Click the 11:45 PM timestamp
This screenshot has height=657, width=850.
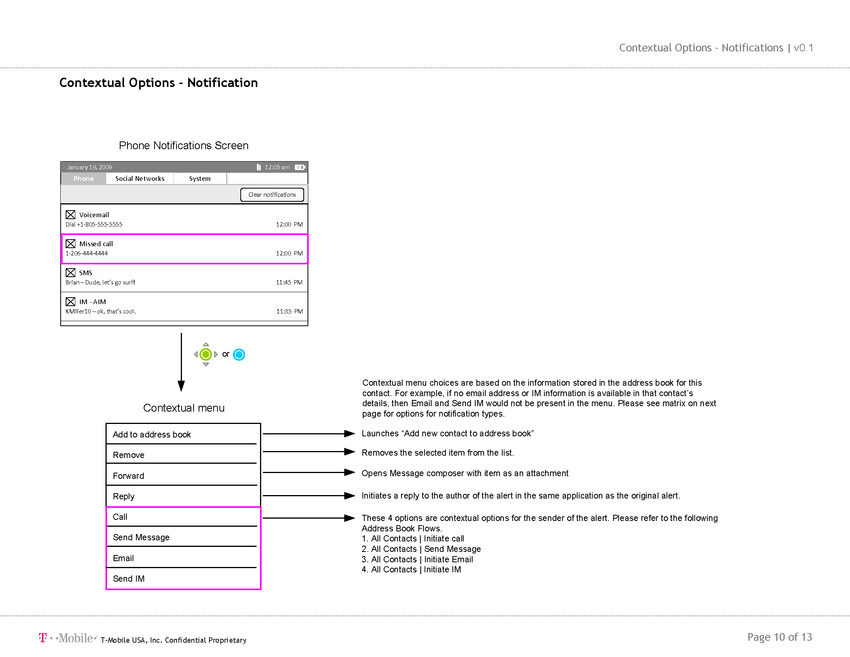[289, 282]
